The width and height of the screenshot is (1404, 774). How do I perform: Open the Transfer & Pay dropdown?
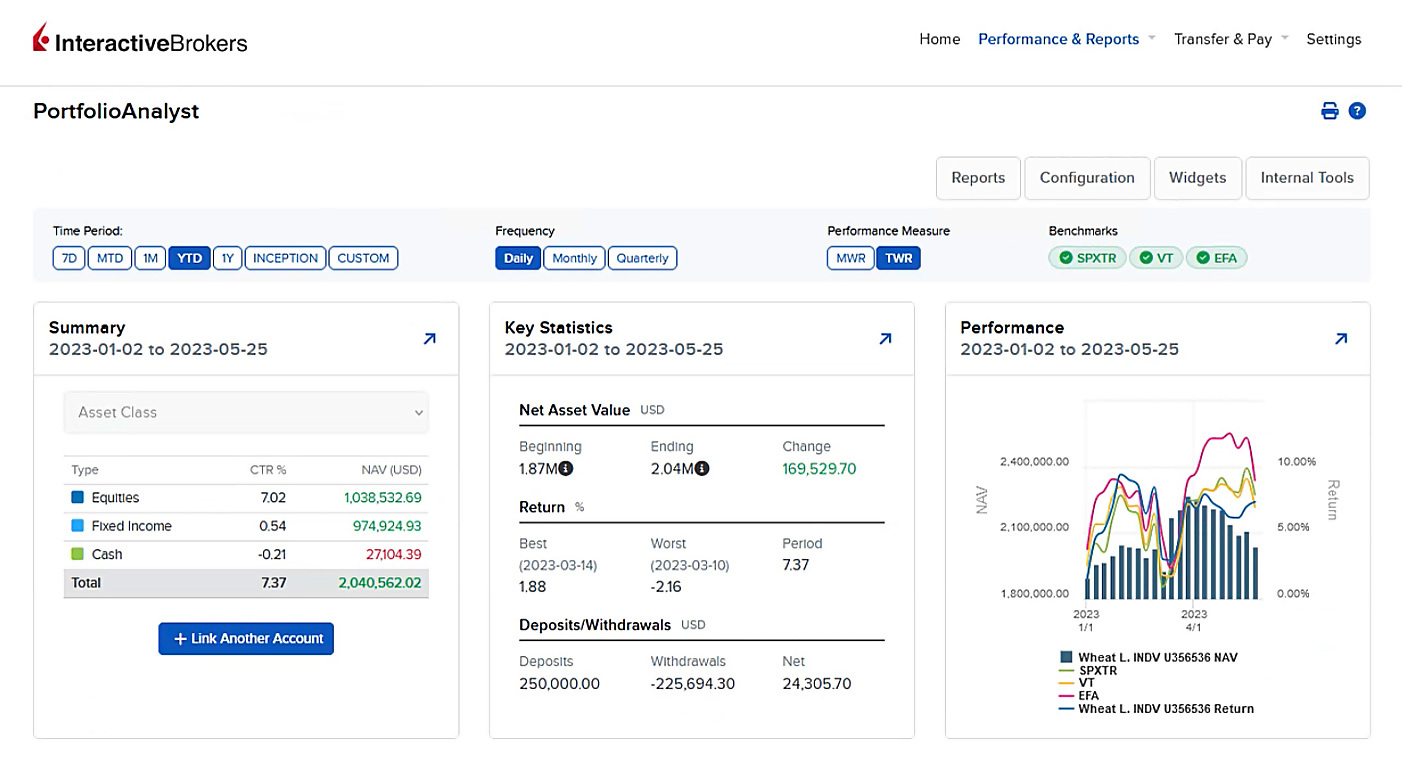pyautogui.click(x=1224, y=39)
